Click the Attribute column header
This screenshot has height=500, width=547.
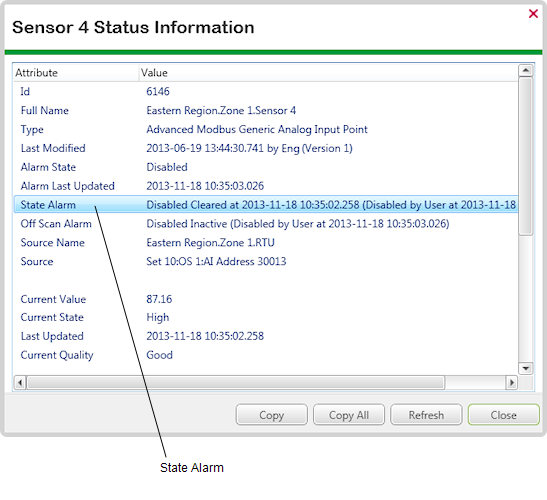coord(76,73)
